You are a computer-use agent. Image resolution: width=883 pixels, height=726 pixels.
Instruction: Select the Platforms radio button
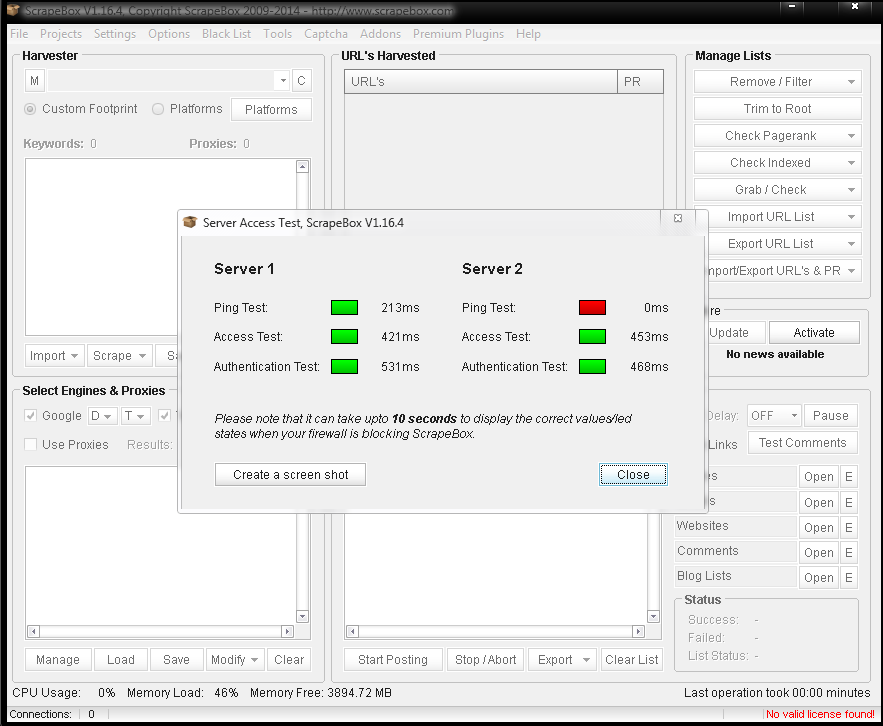tap(158, 109)
